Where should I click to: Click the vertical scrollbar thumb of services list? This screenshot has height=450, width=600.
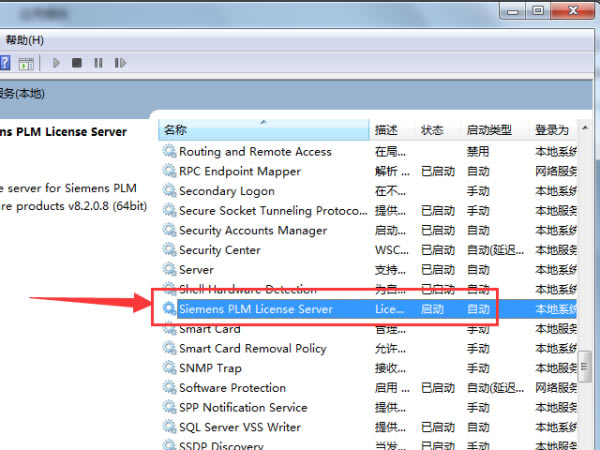tap(585, 367)
